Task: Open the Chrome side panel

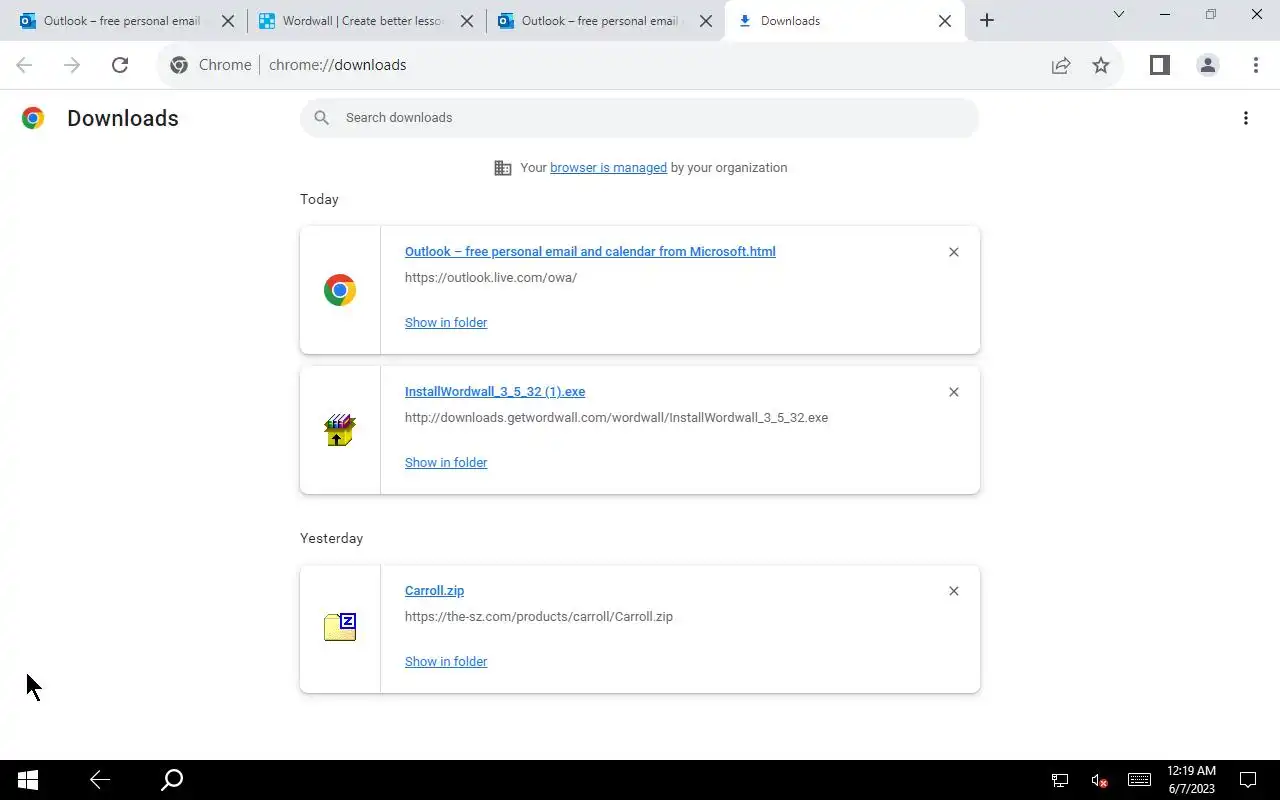Action: pyautogui.click(x=1159, y=65)
